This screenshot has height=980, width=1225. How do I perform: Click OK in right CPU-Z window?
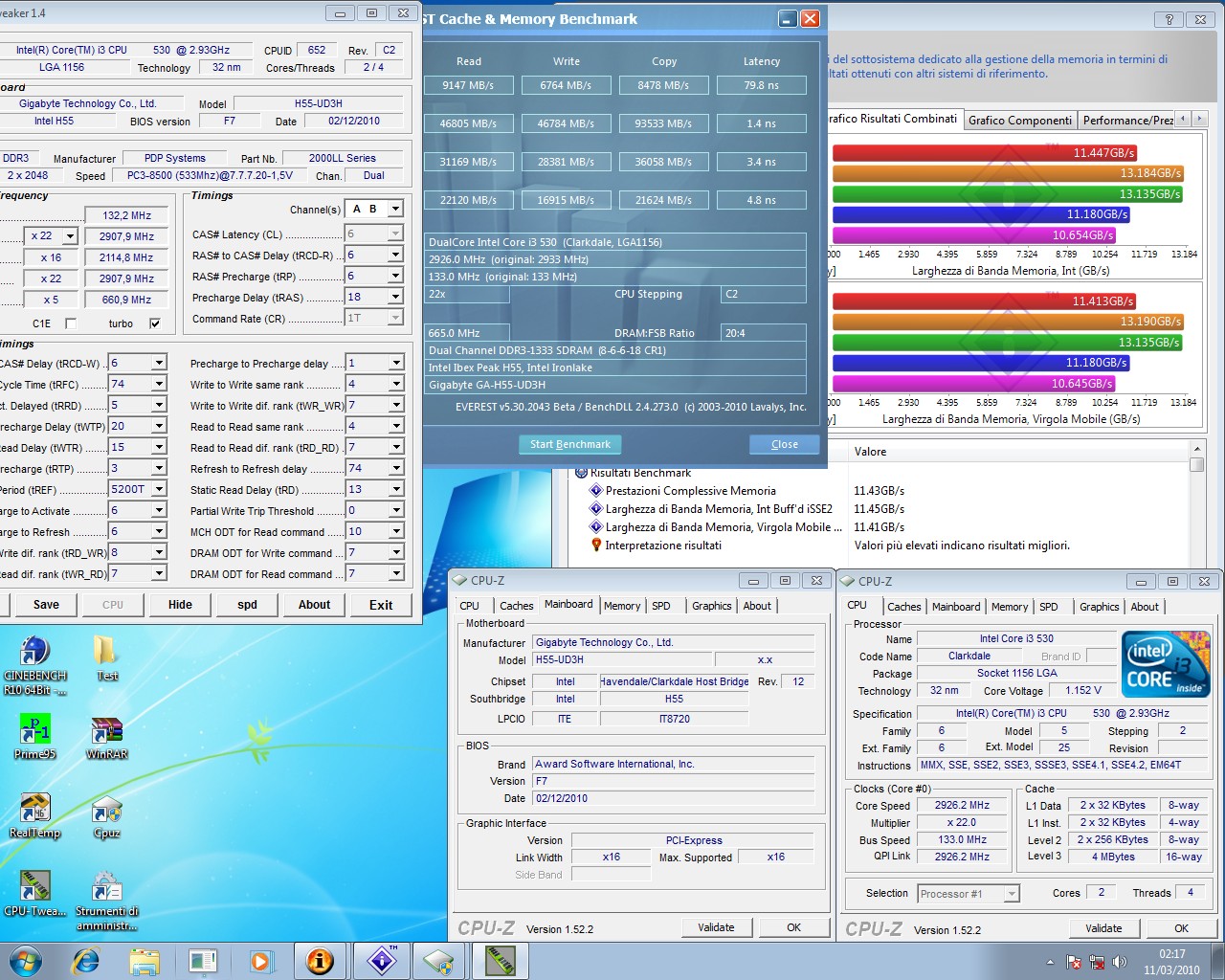[x=1182, y=928]
